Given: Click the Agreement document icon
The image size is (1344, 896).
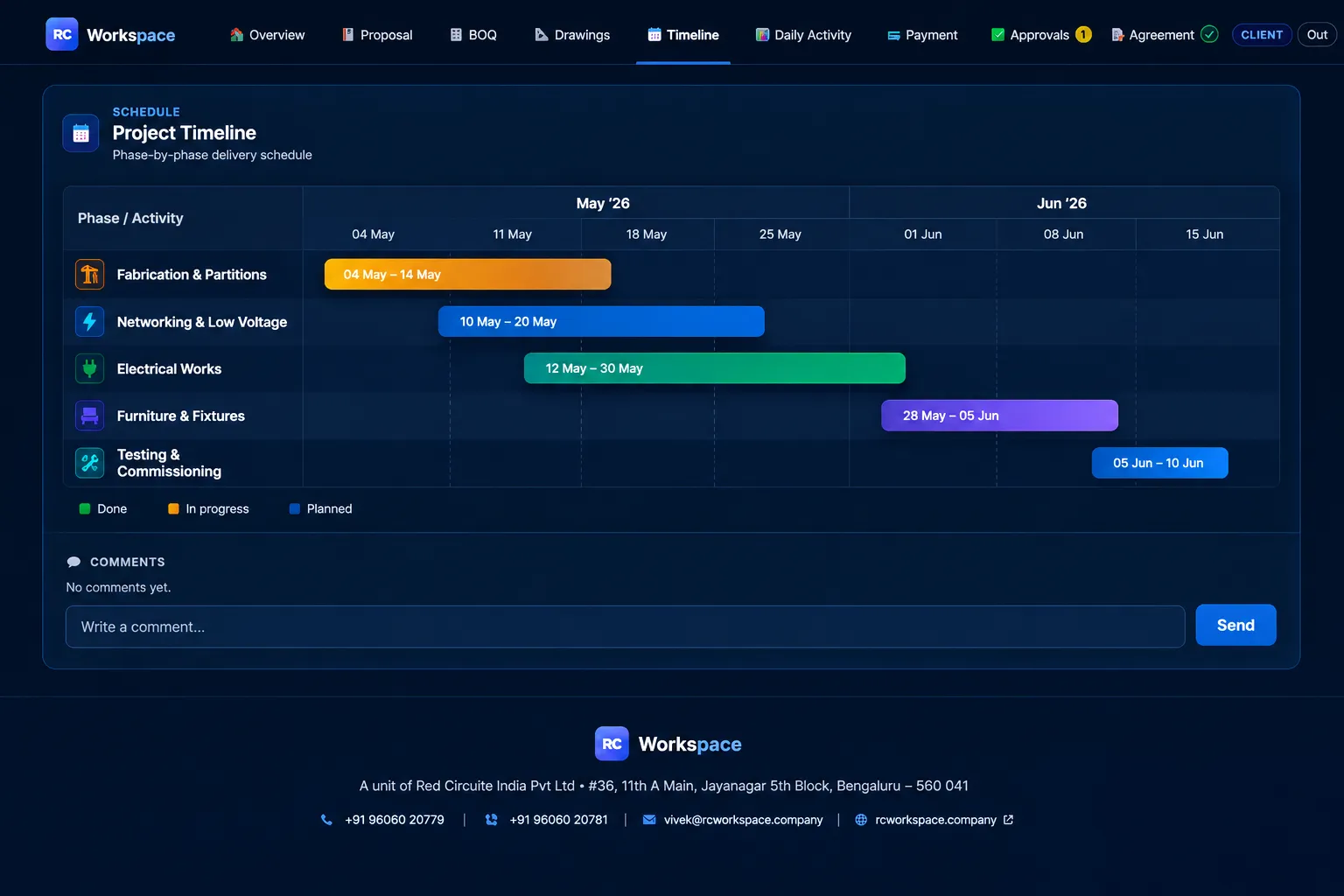Looking at the screenshot, I should point(1117,35).
